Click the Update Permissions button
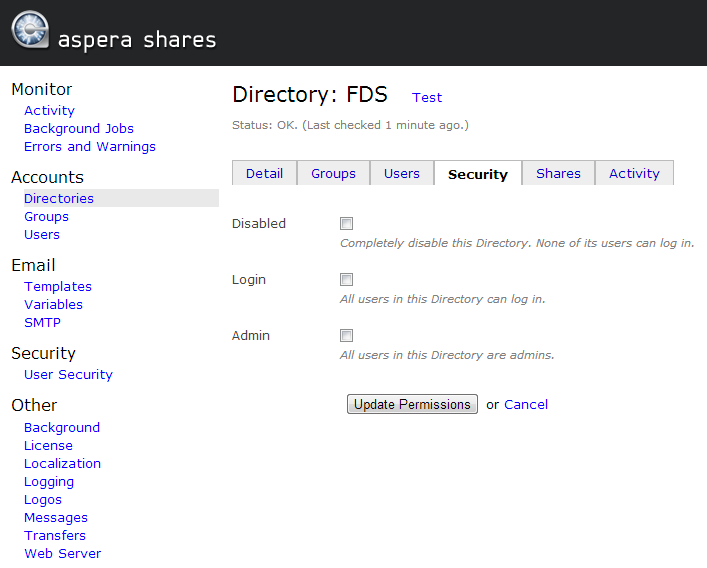707x568 pixels. point(412,404)
